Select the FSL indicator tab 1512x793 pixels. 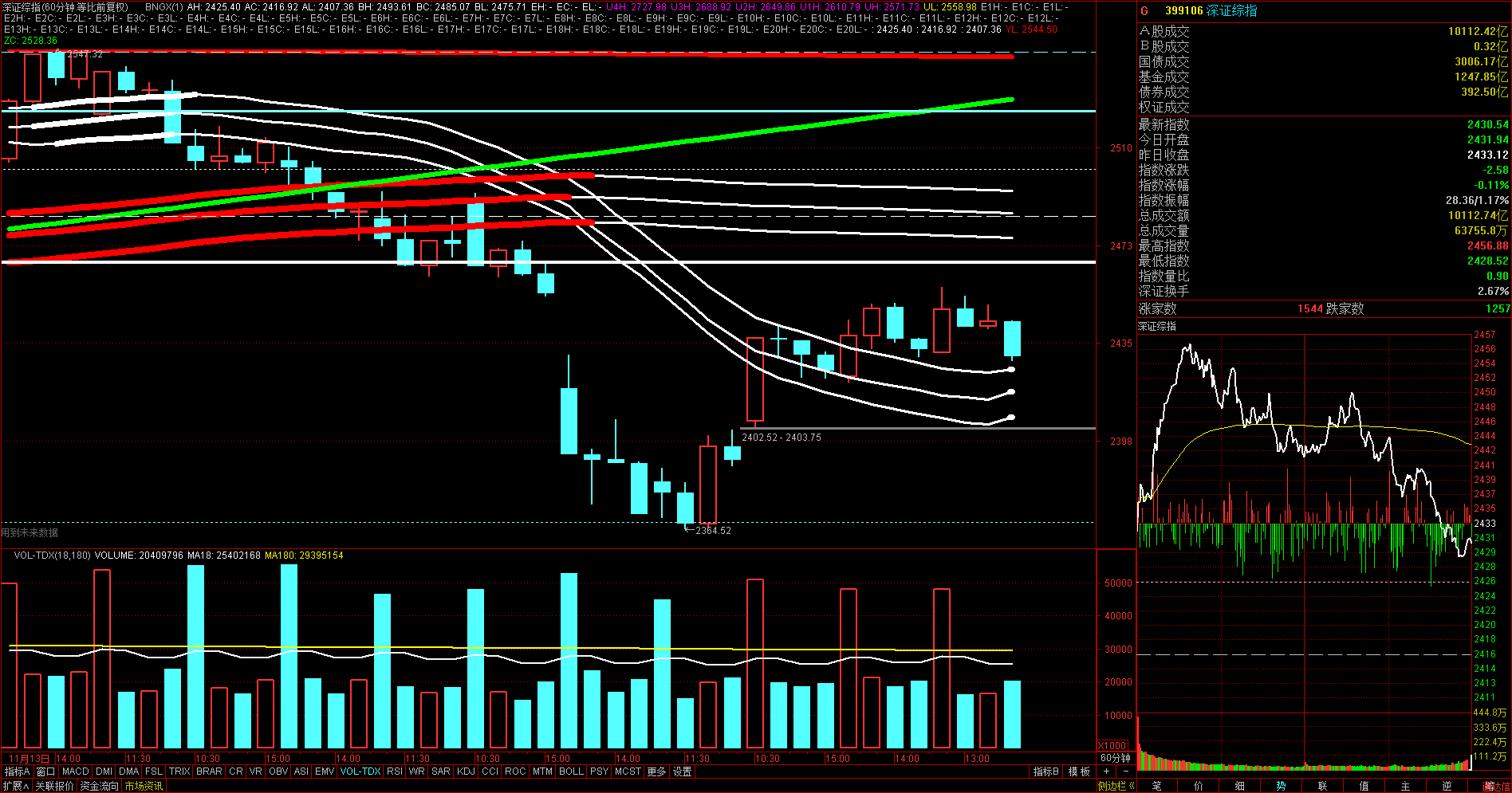pyautogui.click(x=153, y=771)
